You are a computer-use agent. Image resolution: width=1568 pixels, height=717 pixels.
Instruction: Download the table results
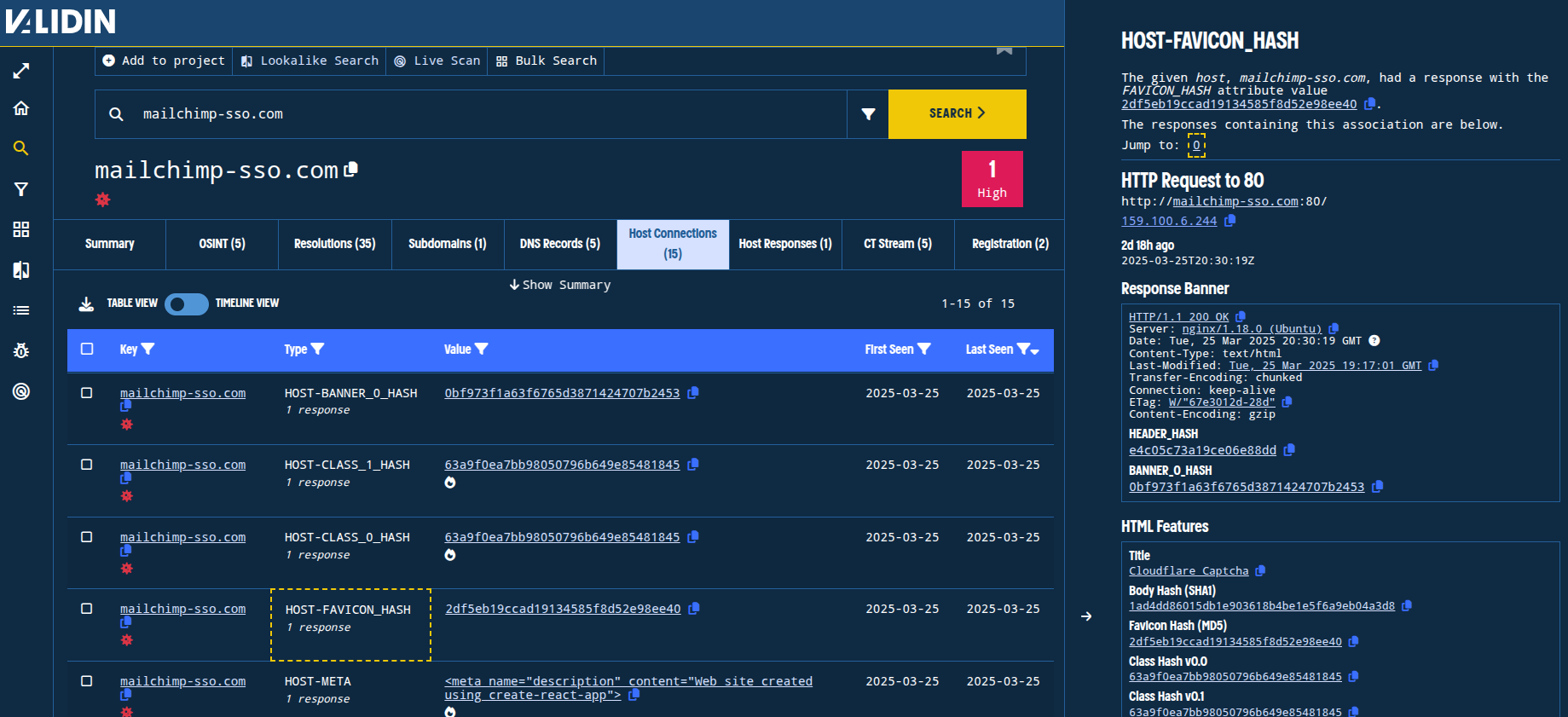click(86, 304)
